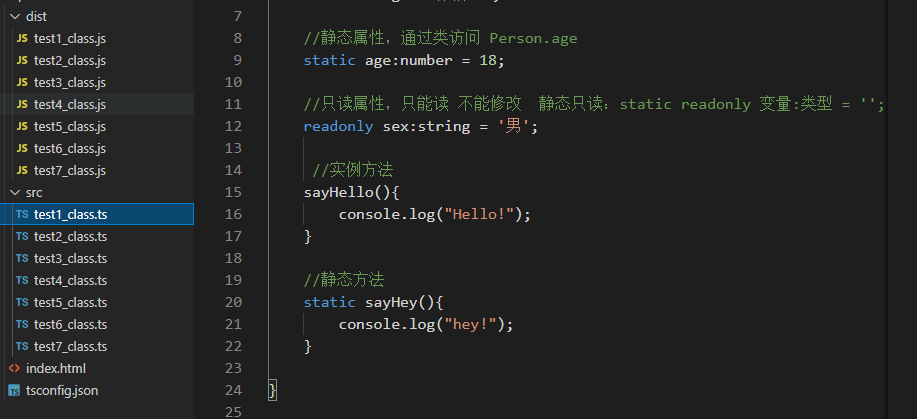917x419 pixels.
Task: Select the test1_class.ts file
Action: tap(97, 214)
